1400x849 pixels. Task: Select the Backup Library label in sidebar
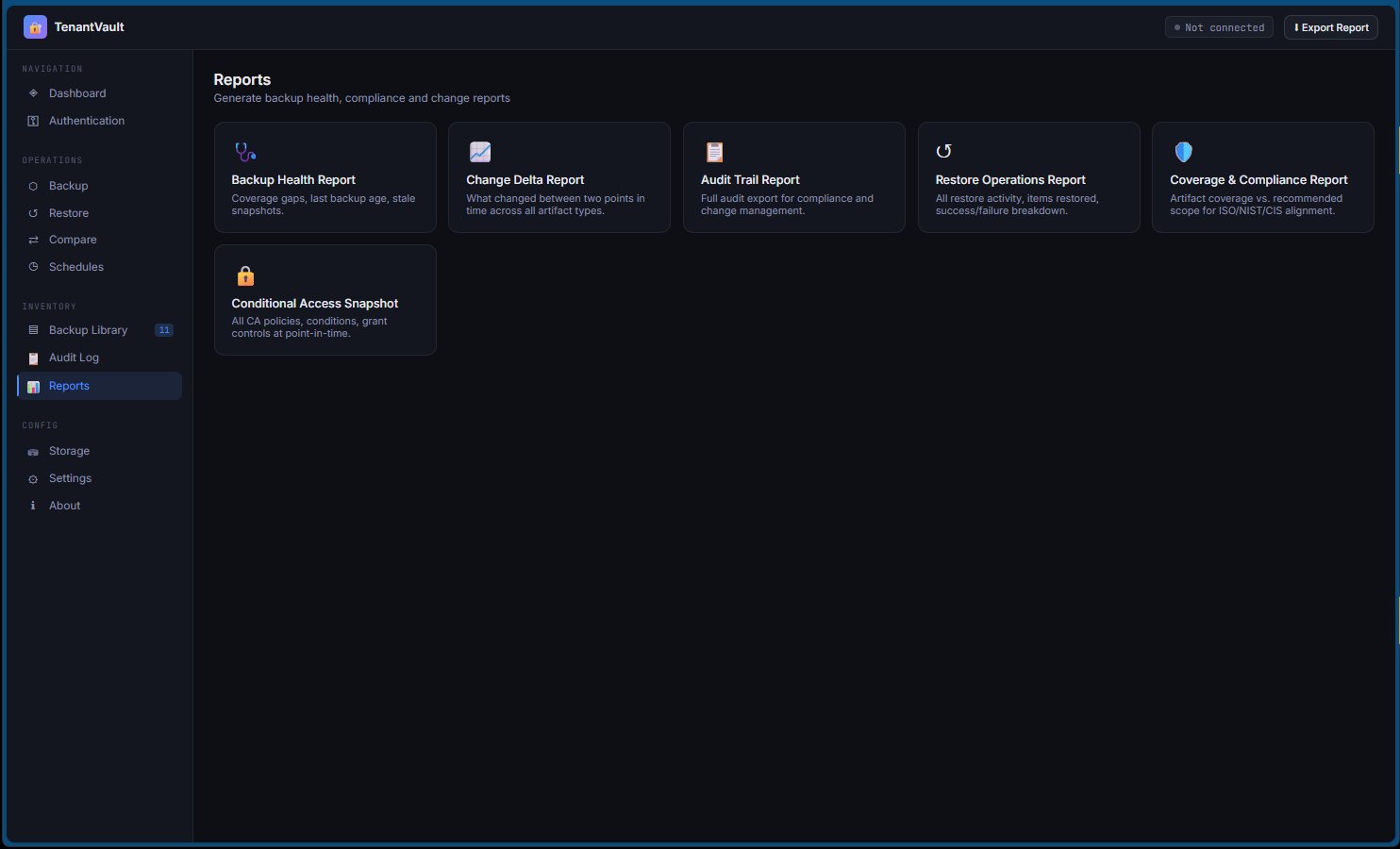pos(88,330)
